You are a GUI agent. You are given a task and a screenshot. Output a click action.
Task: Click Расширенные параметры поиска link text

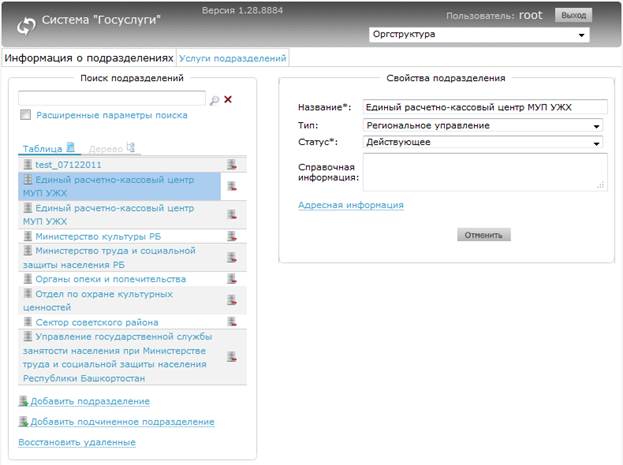click(112, 115)
